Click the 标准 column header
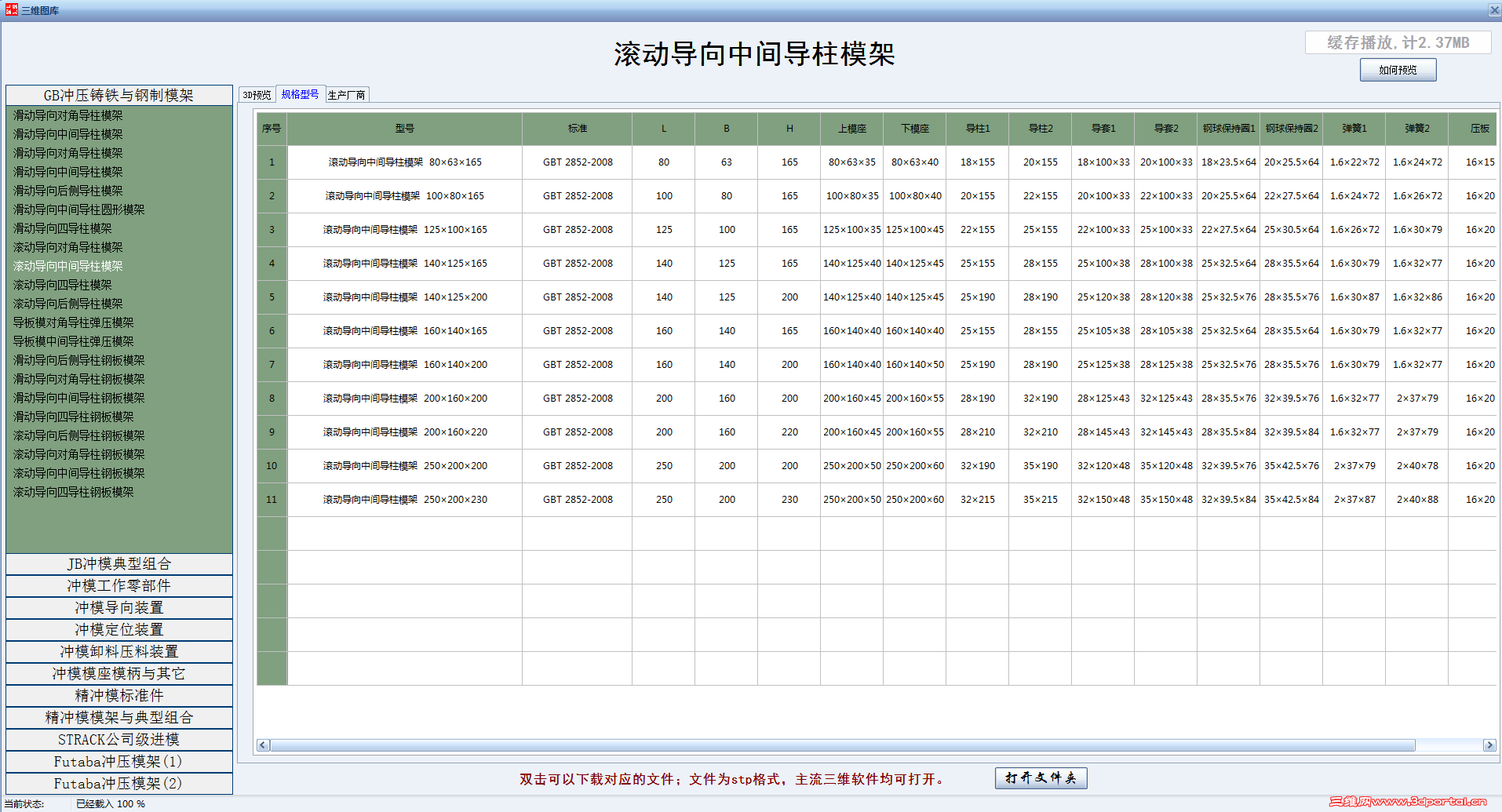This screenshot has width=1502, height=812. point(578,129)
